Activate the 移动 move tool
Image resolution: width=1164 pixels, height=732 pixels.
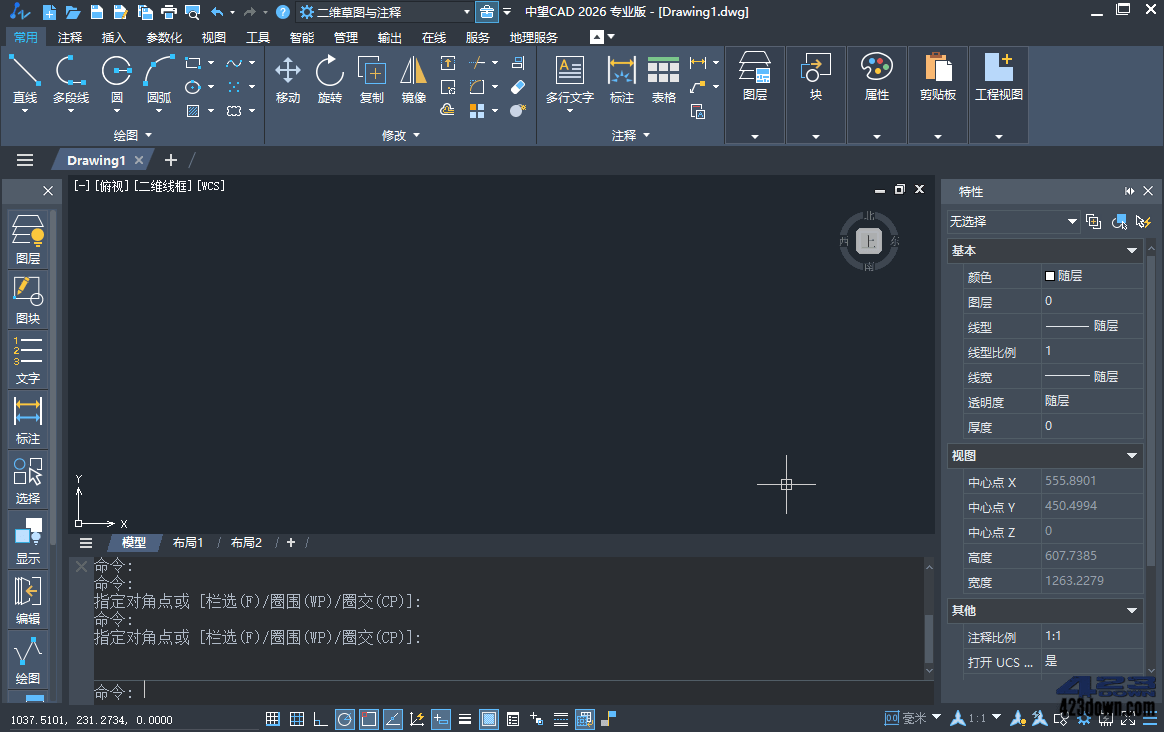(287, 80)
